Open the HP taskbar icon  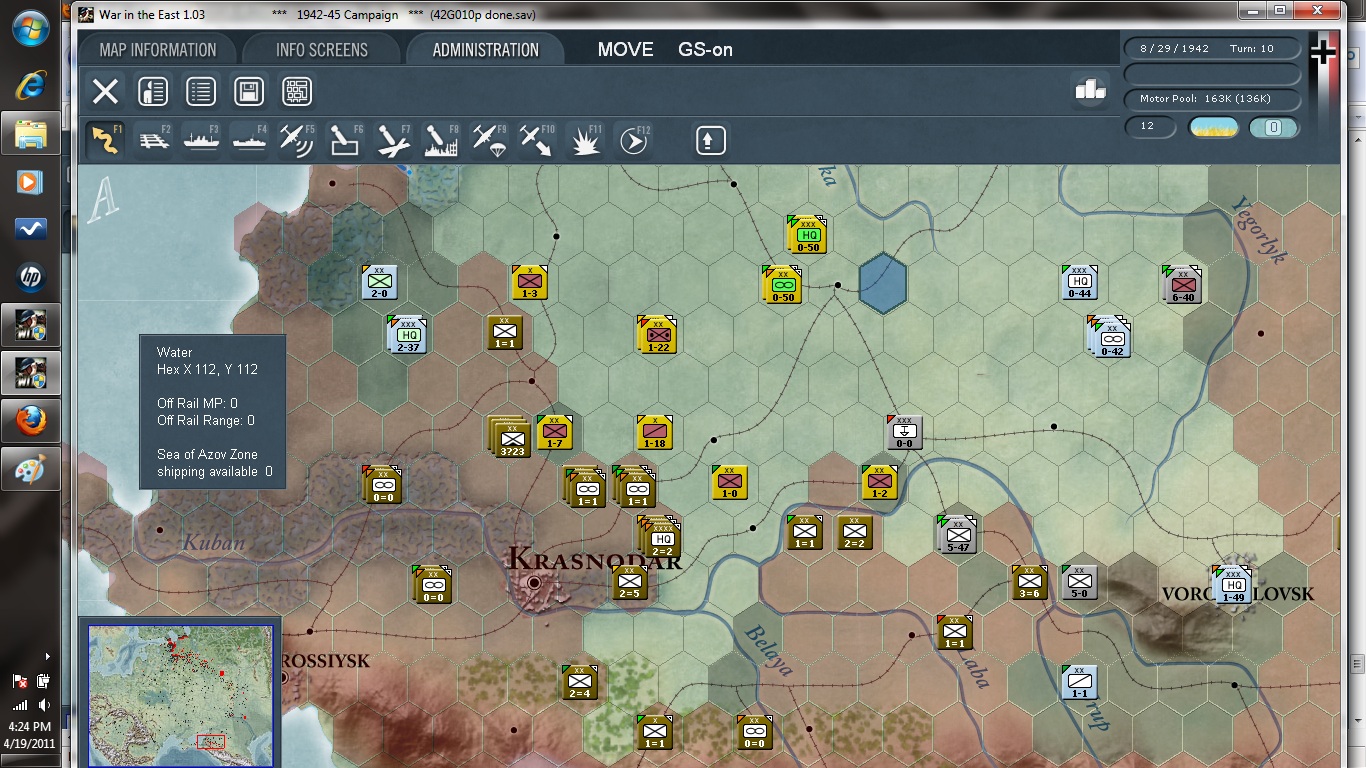click(31, 277)
